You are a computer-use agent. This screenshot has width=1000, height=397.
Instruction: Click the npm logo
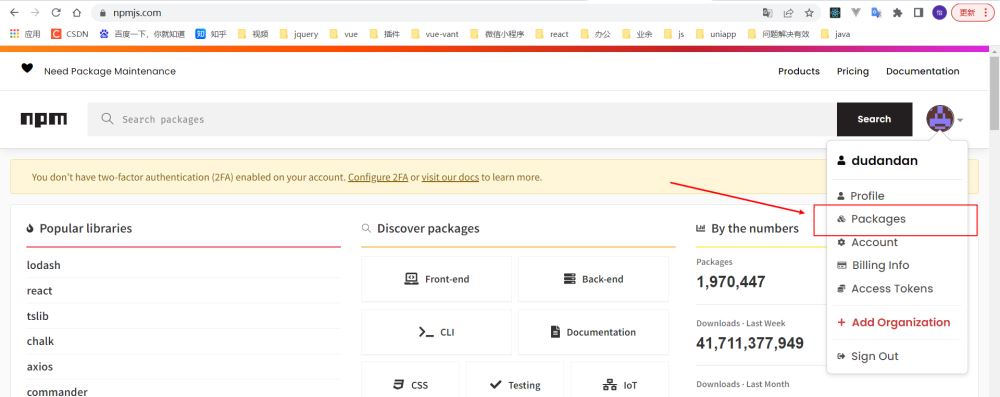[44, 119]
